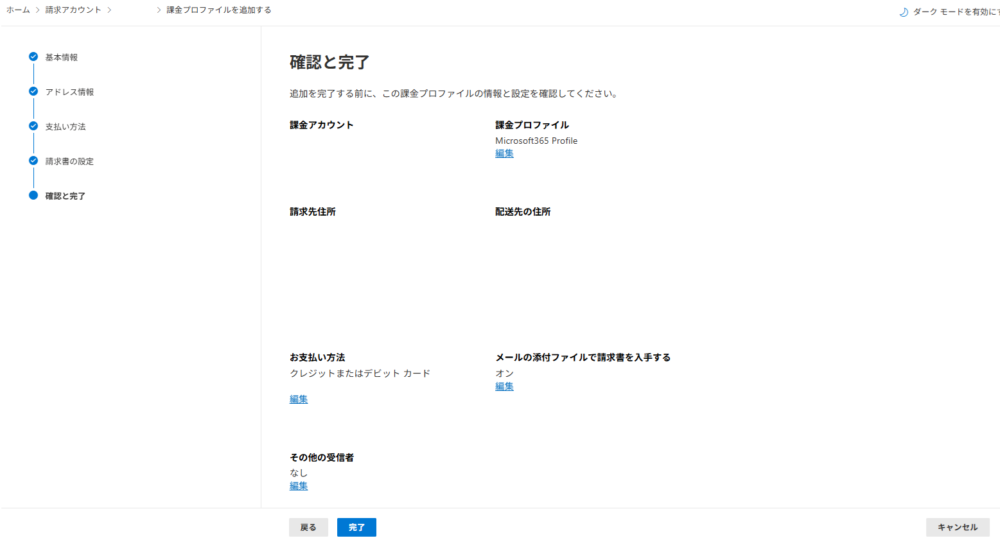Click 編集 under お支払い方法

pos(298,400)
